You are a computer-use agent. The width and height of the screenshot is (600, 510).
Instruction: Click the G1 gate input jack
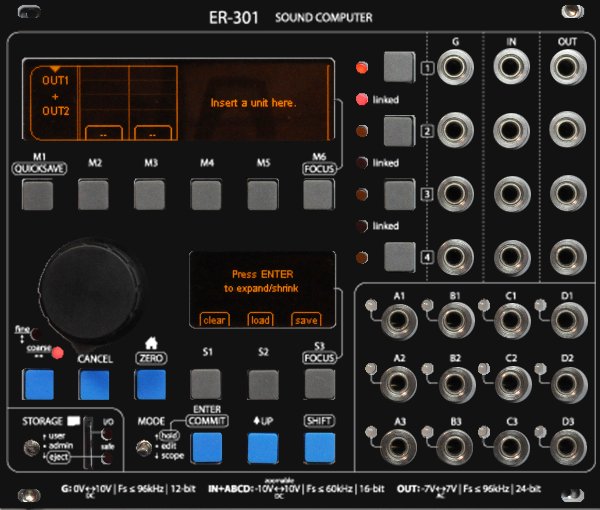click(455, 67)
